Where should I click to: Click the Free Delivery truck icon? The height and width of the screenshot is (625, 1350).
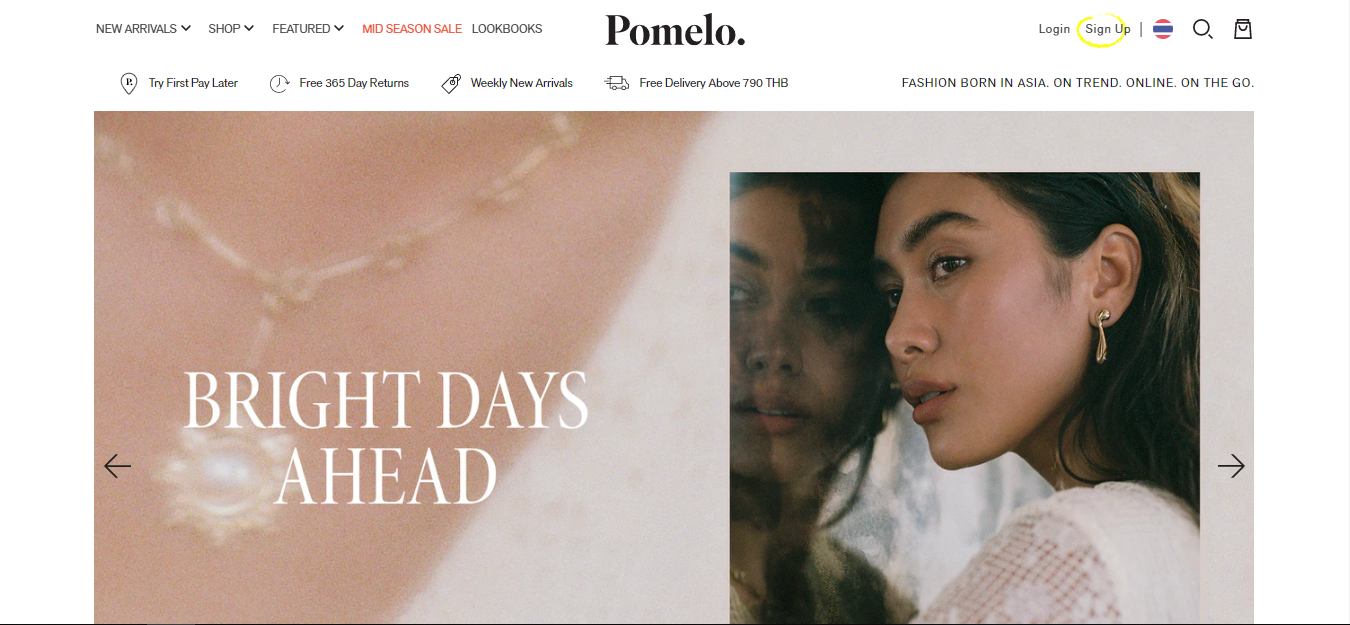(x=617, y=83)
